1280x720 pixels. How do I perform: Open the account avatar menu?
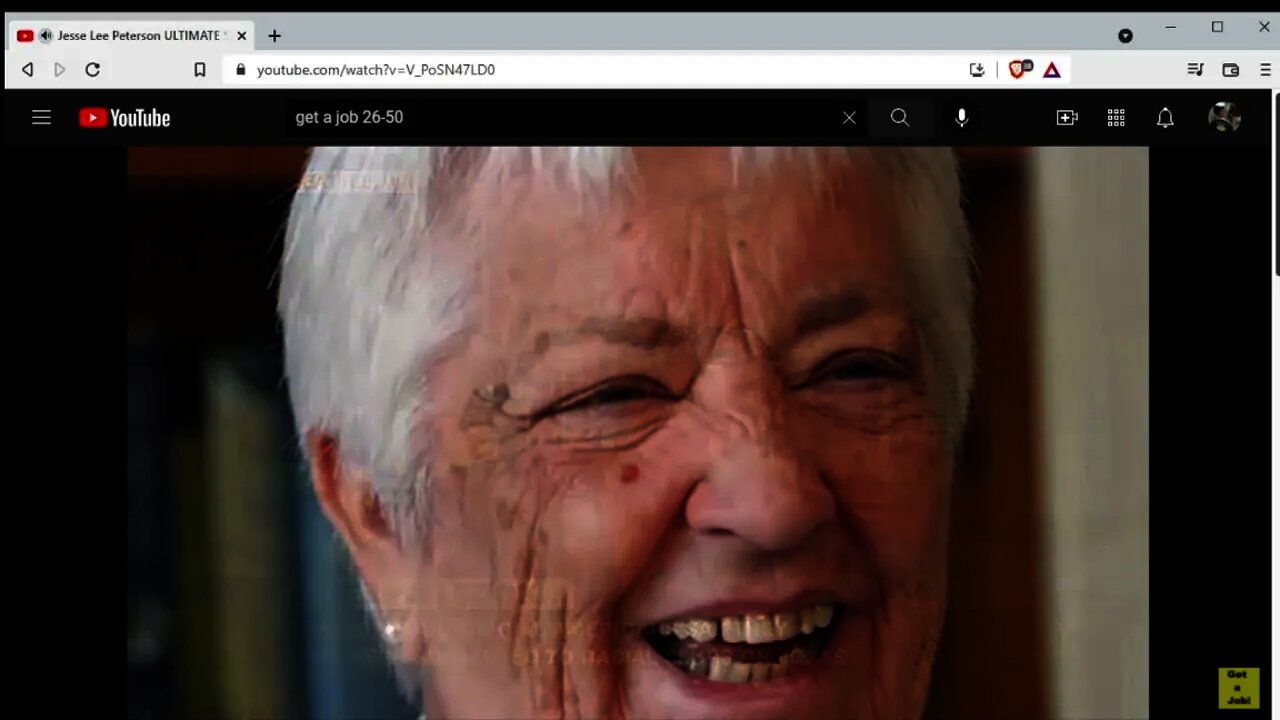[1224, 117]
